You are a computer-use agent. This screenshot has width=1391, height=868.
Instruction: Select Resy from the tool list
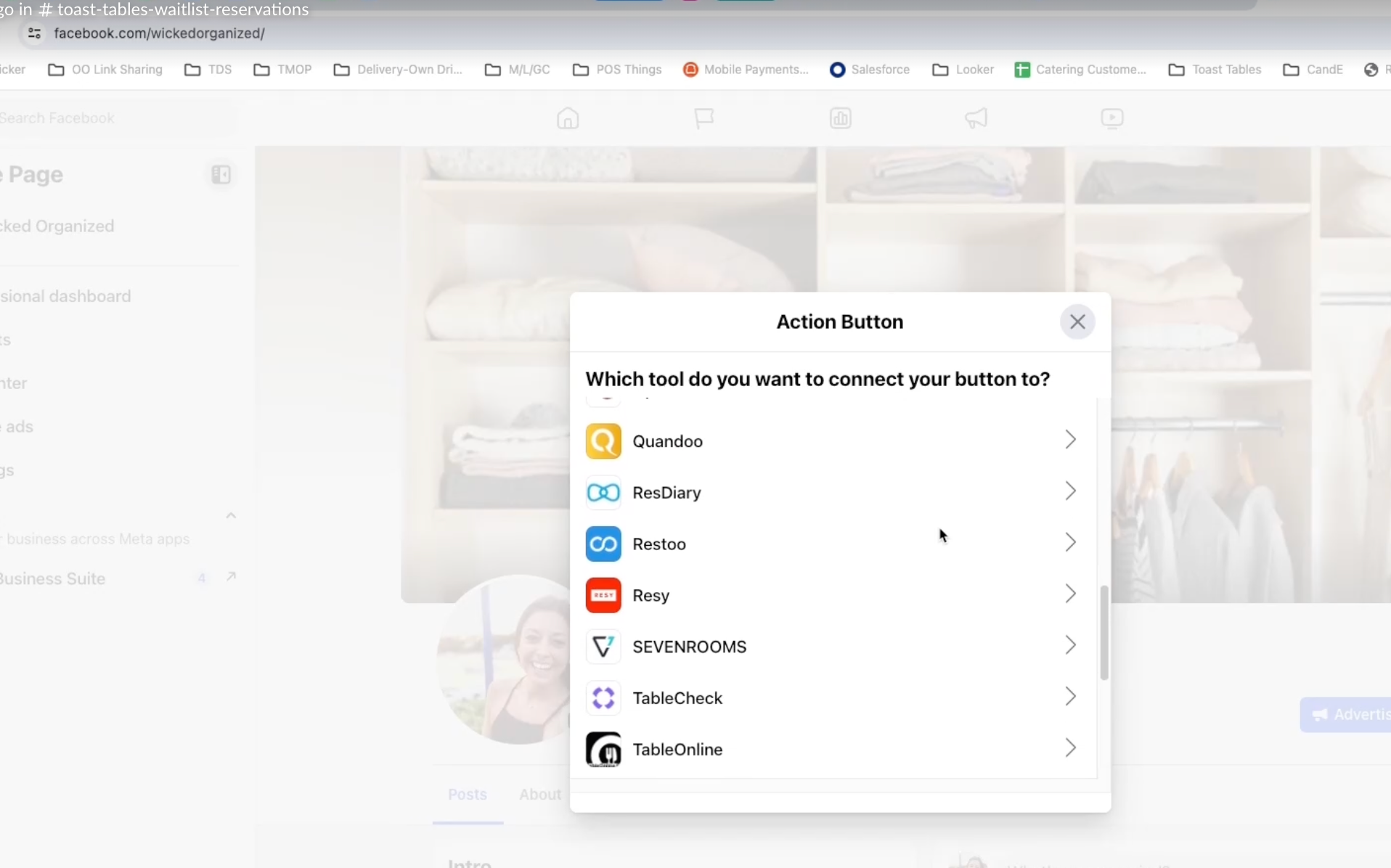833,596
